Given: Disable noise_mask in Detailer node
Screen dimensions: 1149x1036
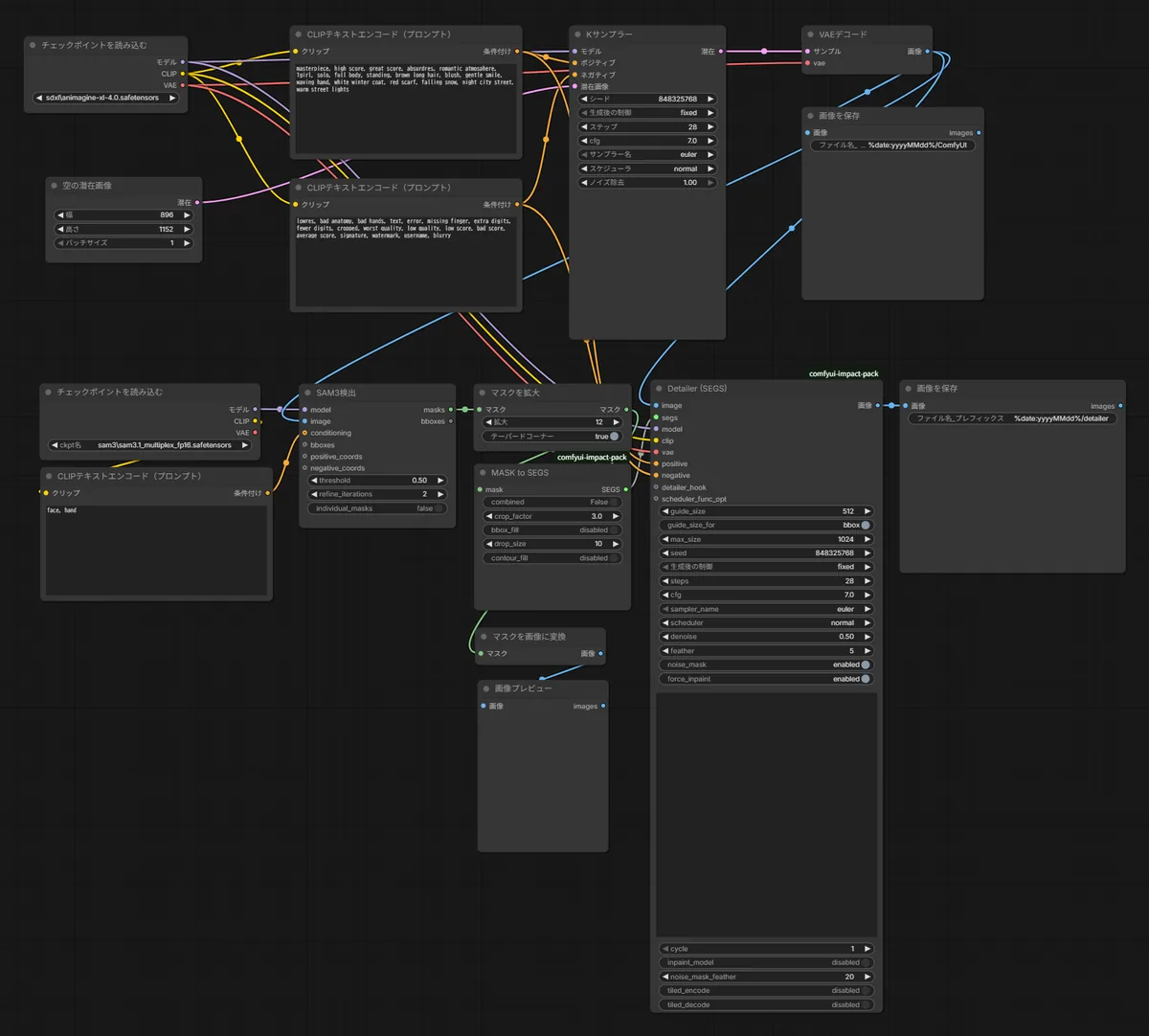Looking at the screenshot, I should (766, 664).
